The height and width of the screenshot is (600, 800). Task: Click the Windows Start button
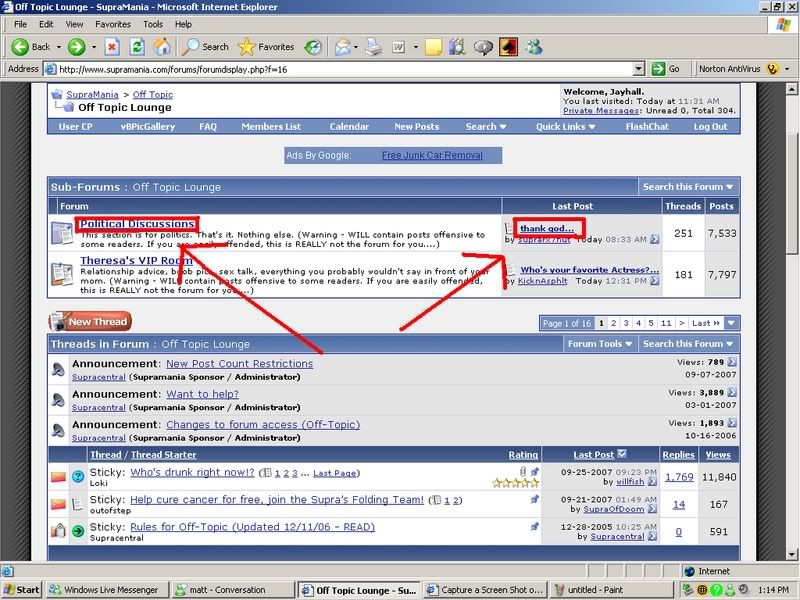(21, 590)
